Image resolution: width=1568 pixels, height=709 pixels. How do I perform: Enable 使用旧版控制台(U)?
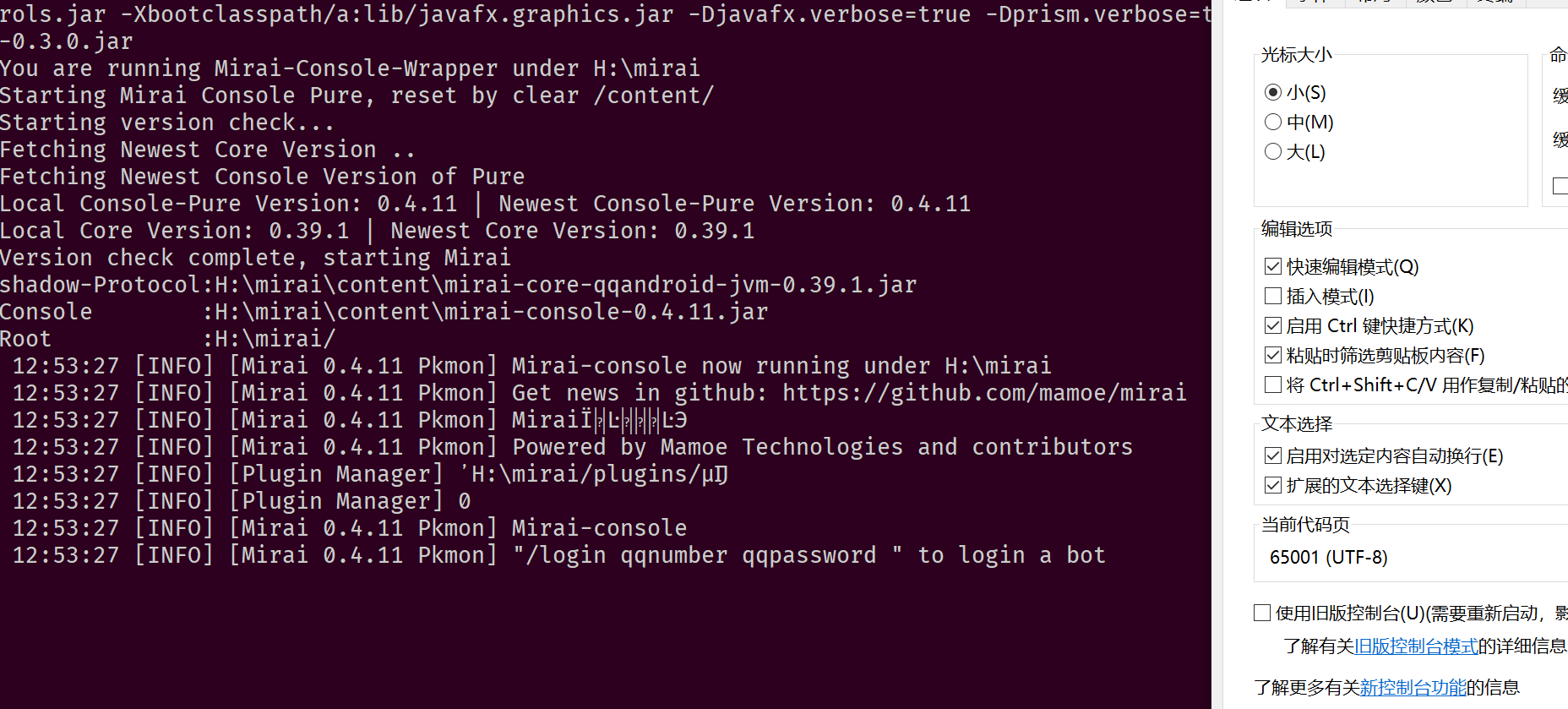pyautogui.click(x=1261, y=612)
